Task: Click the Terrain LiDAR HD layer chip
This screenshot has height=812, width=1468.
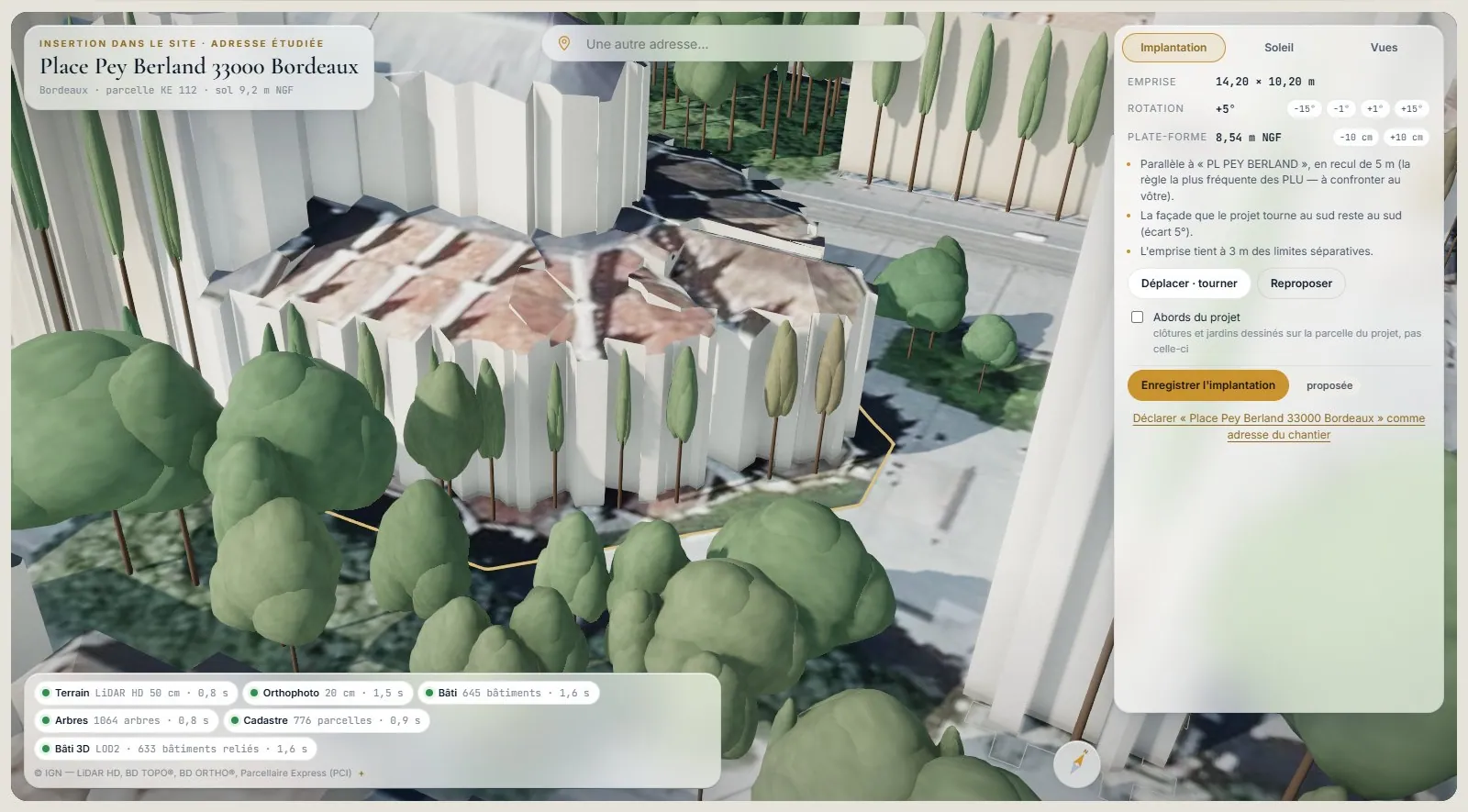Action: [135, 693]
